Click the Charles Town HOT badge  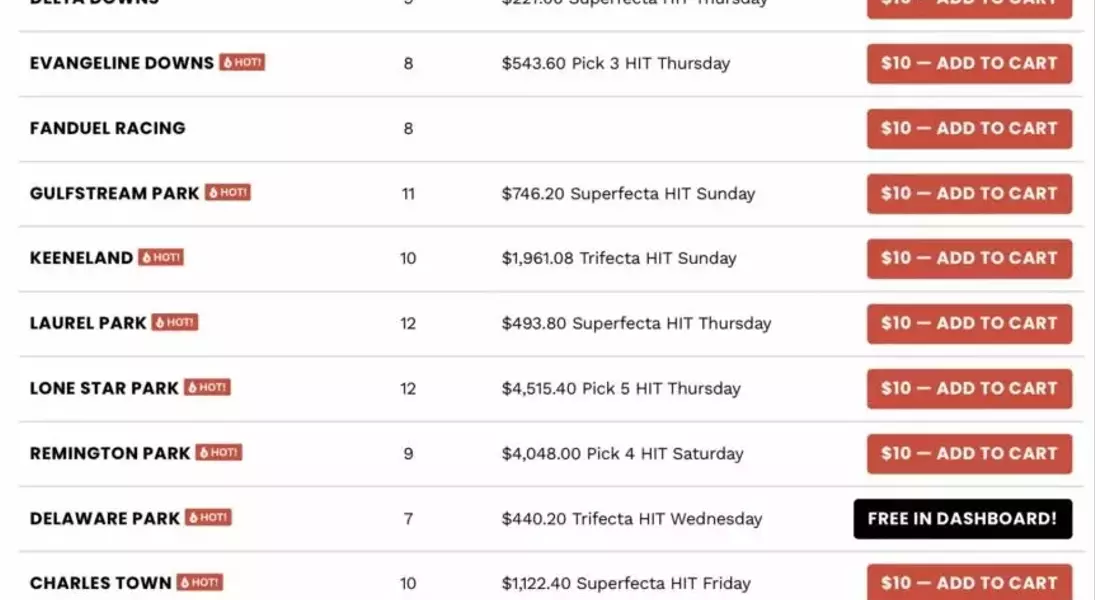click(x=200, y=582)
